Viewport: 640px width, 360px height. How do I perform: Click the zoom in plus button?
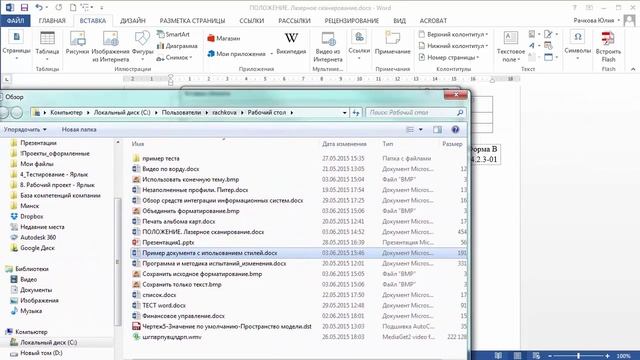pyautogui.click(x=607, y=356)
